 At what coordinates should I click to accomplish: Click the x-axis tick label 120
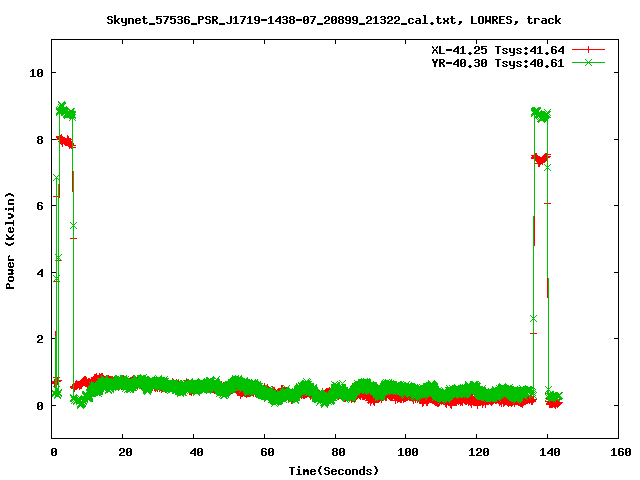pyautogui.click(x=479, y=452)
